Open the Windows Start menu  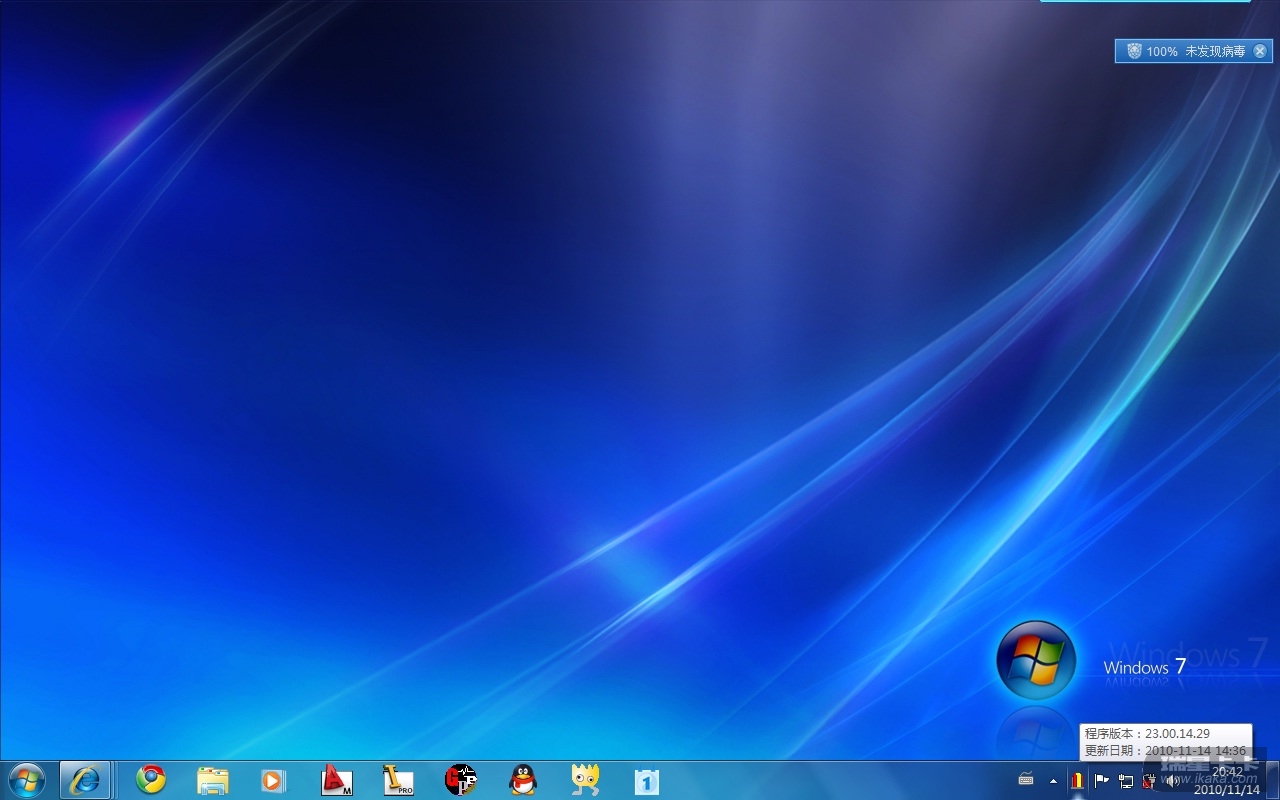tap(26, 780)
